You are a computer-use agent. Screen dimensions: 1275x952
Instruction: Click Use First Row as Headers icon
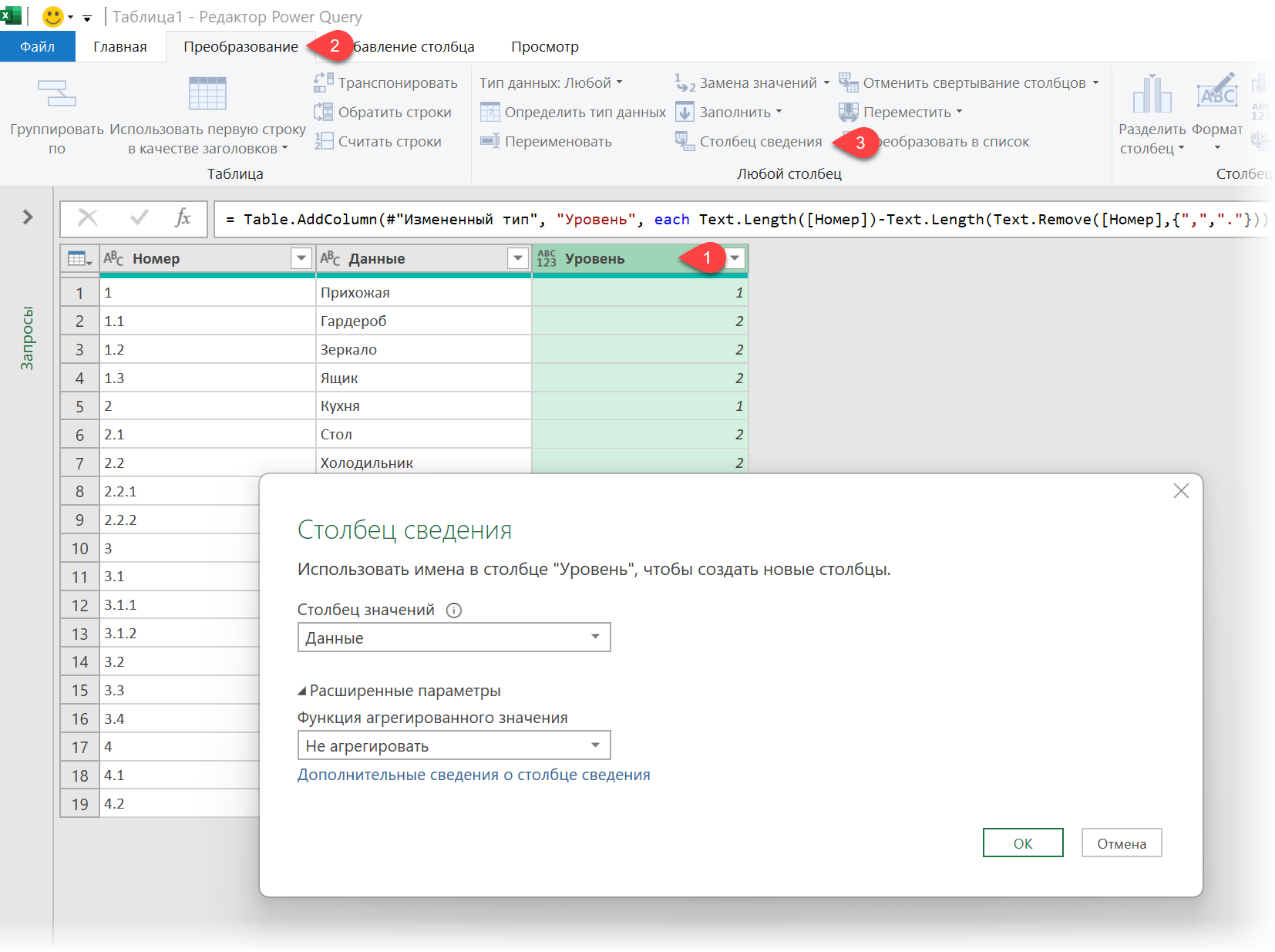207,93
